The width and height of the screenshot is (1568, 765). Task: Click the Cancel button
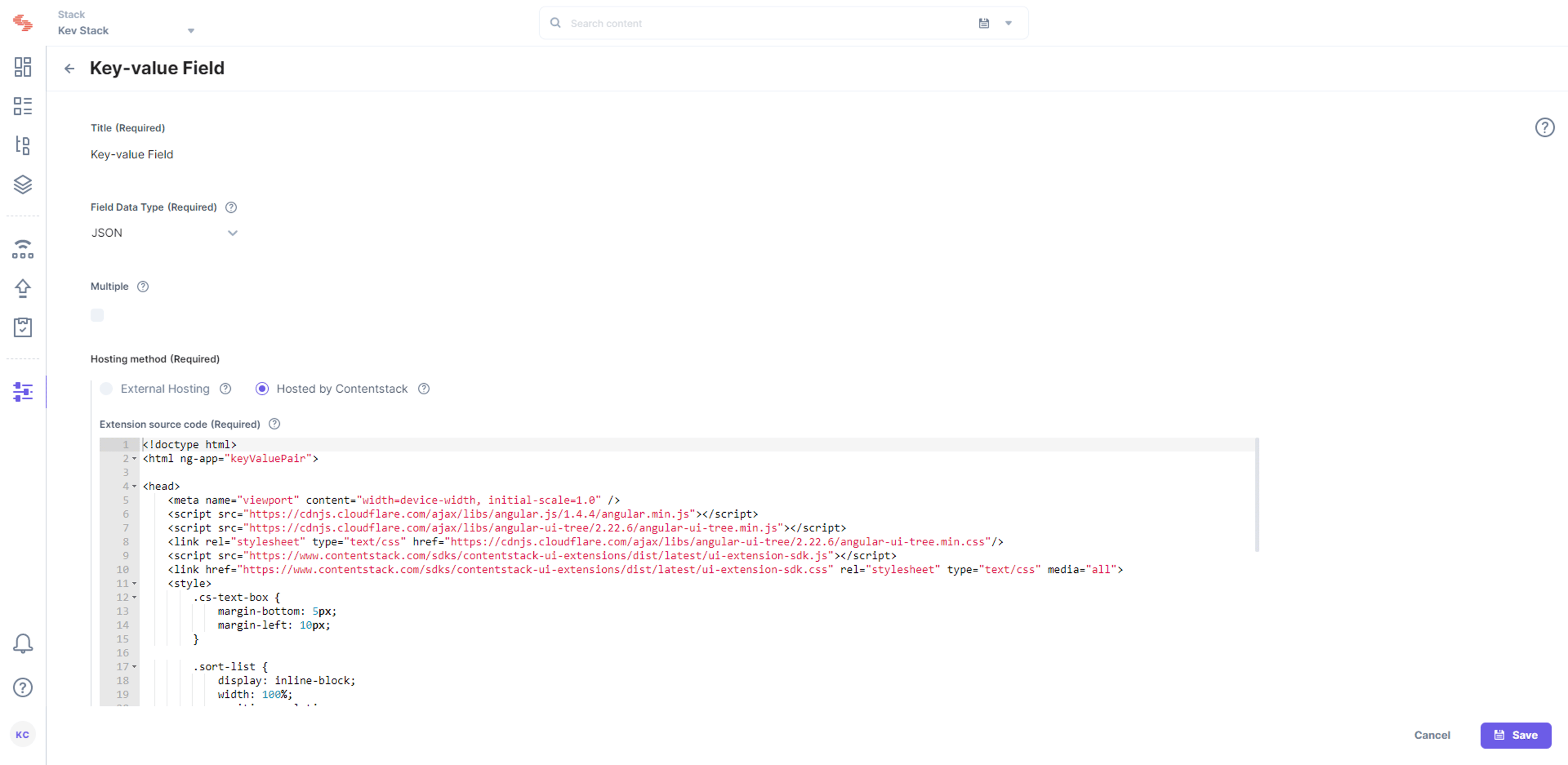tap(1432, 735)
